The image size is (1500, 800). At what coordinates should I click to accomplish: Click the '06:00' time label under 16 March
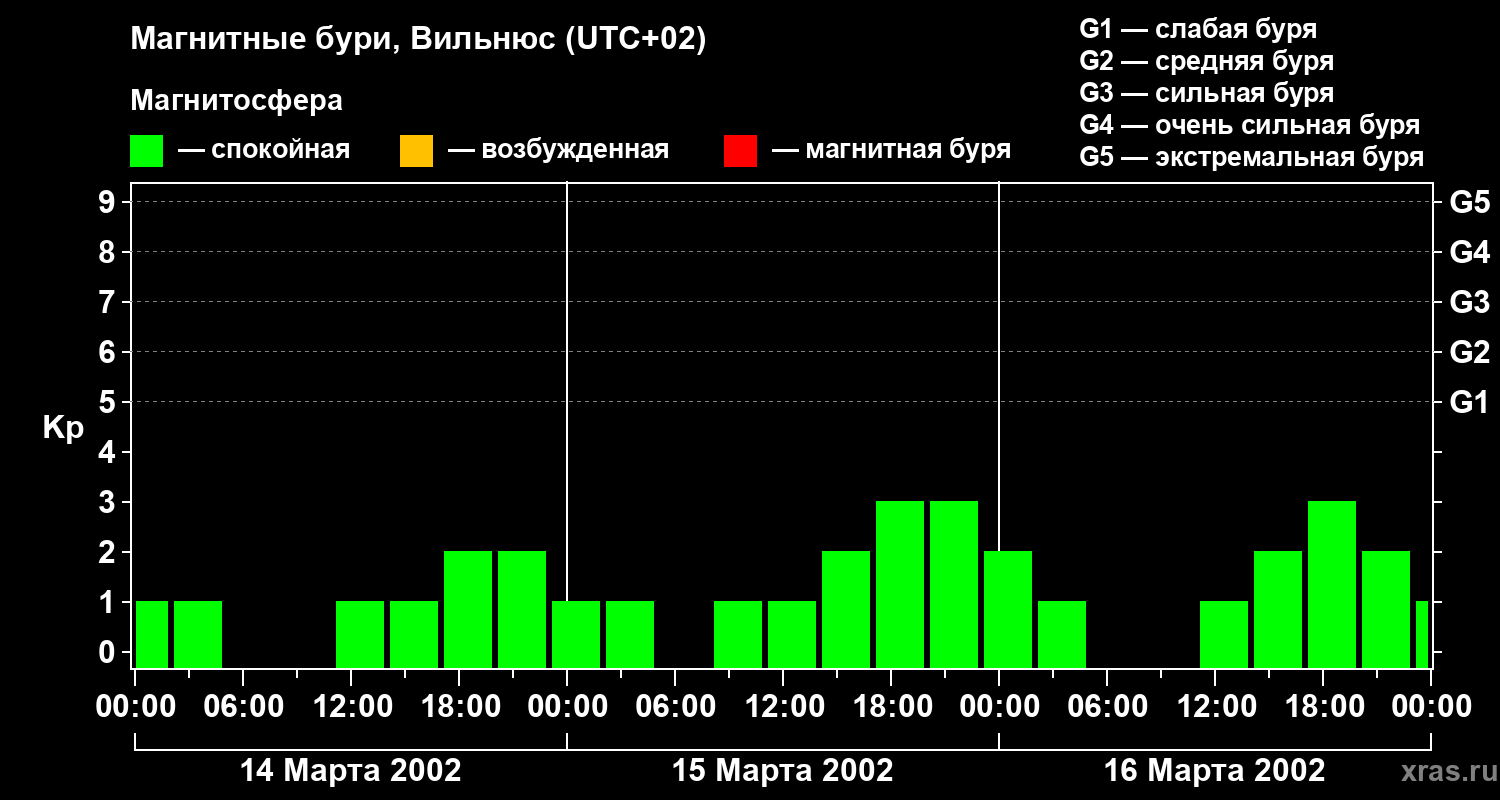coord(1107,707)
